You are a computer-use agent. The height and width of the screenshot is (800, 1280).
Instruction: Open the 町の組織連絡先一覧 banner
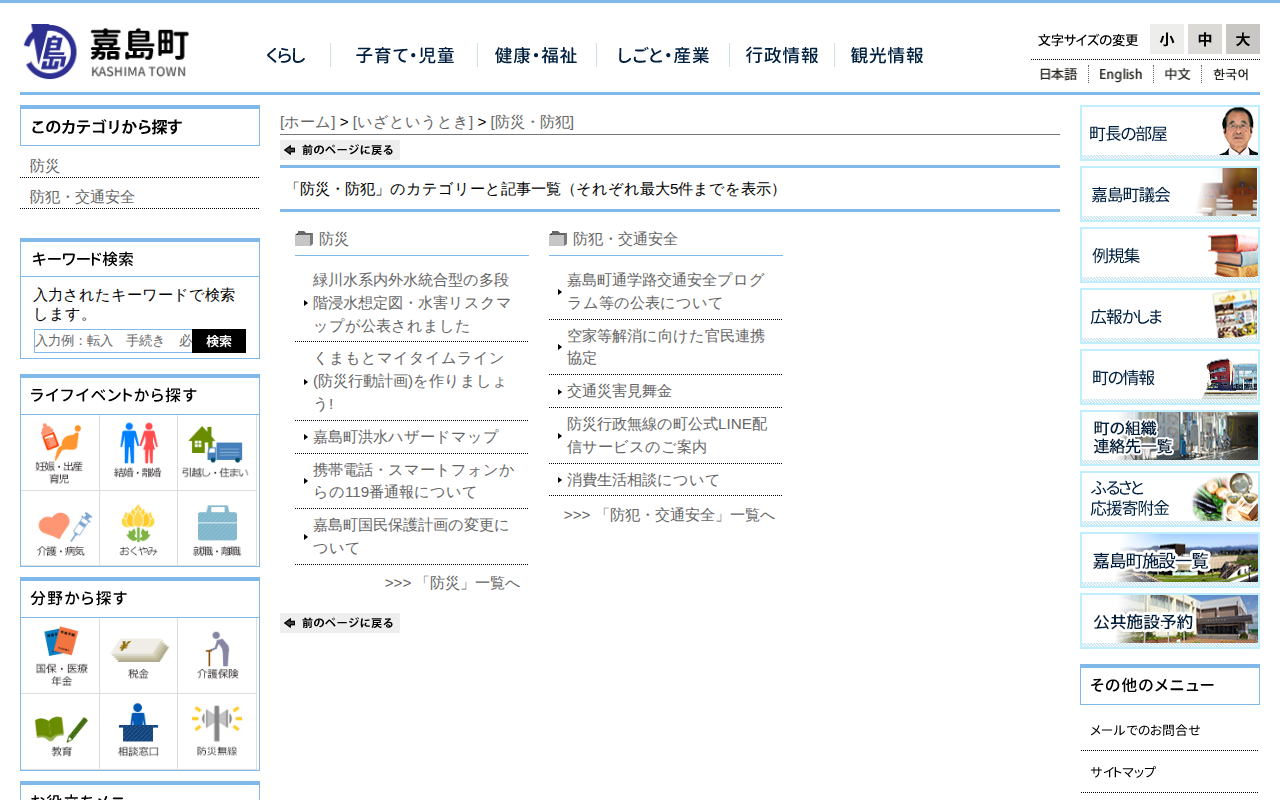click(x=1170, y=438)
